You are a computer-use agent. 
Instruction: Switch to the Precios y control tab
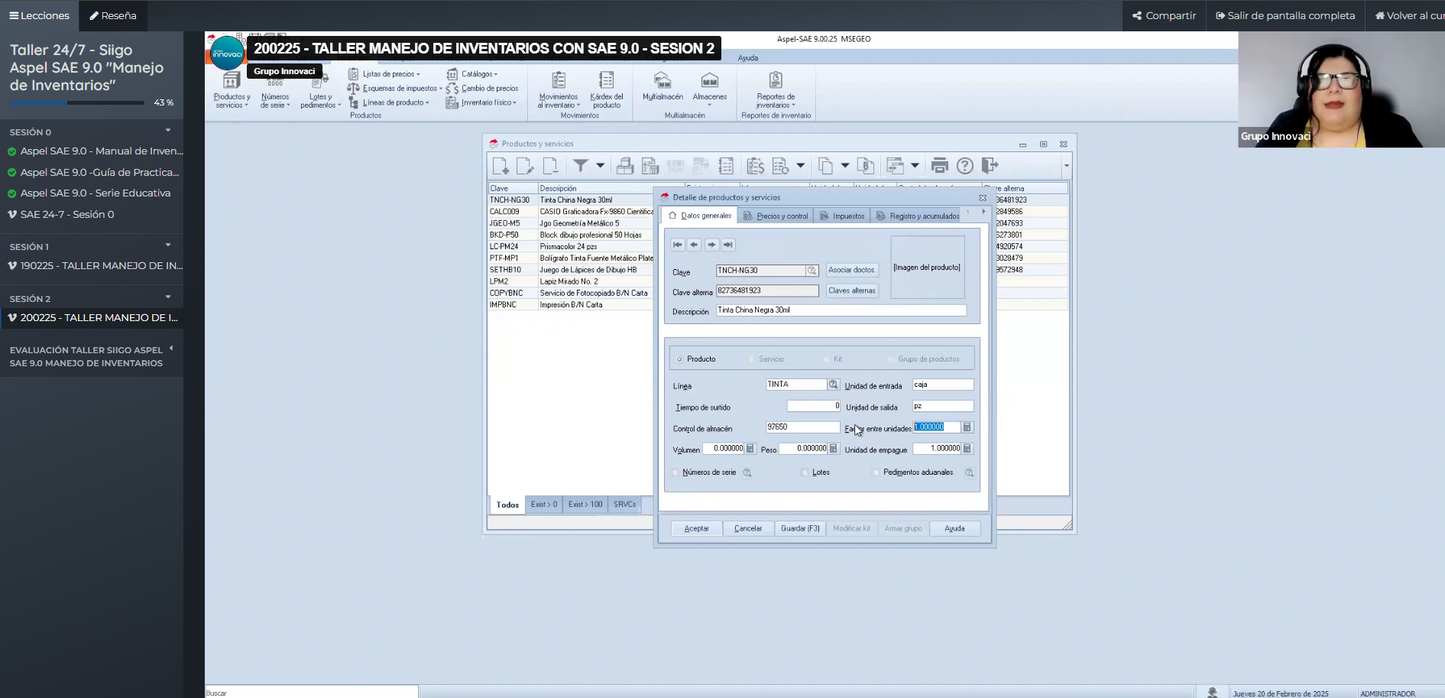[776, 216]
